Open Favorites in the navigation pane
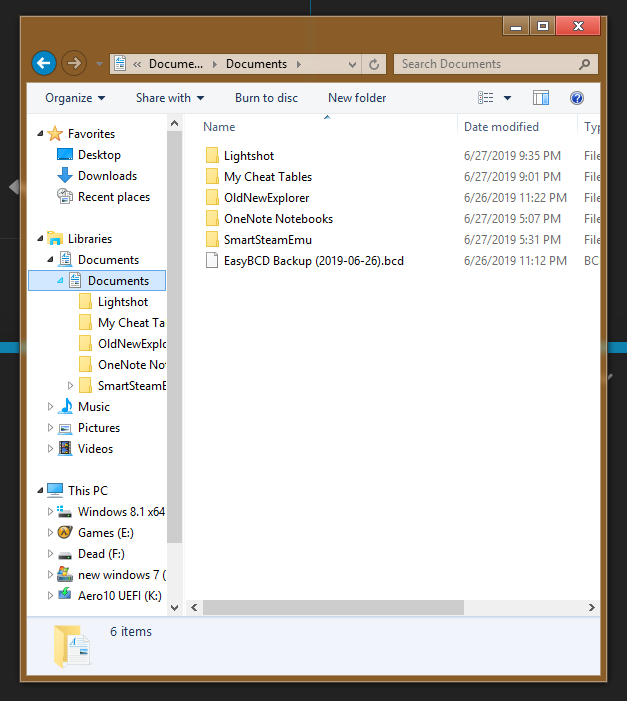627x701 pixels. [91, 134]
